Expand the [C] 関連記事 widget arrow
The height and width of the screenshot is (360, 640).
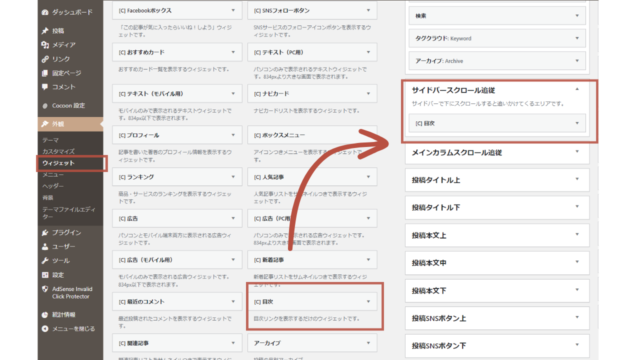click(233, 343)
